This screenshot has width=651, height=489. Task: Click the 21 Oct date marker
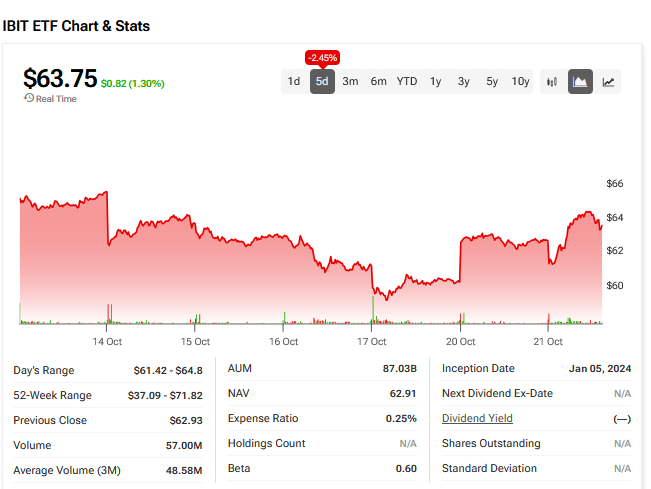[x=549, y=341]
